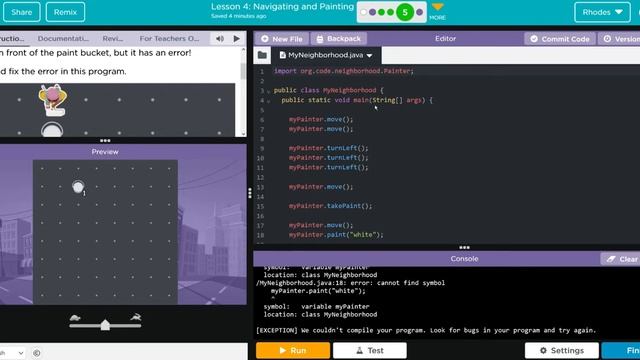The image size is (640, 360).
Task: Open the Rhodes user account dropdown
Action: 602,12
